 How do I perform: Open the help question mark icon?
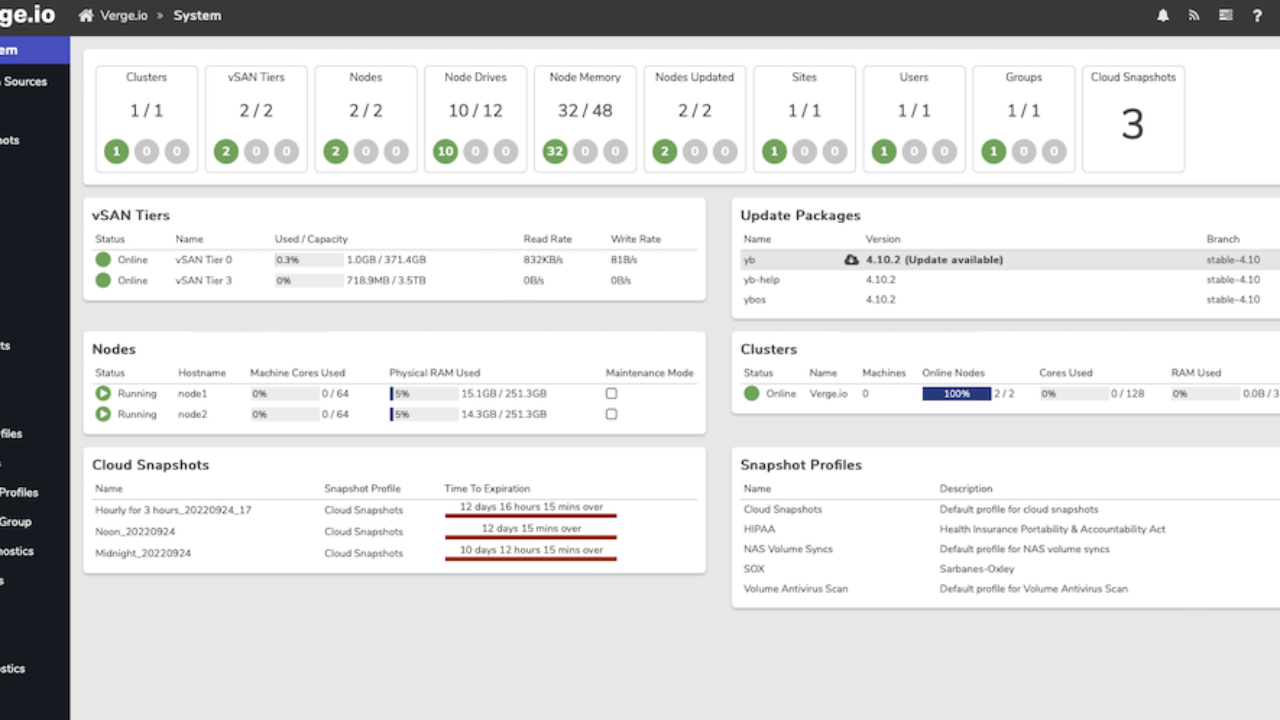tap(1257, 15)
